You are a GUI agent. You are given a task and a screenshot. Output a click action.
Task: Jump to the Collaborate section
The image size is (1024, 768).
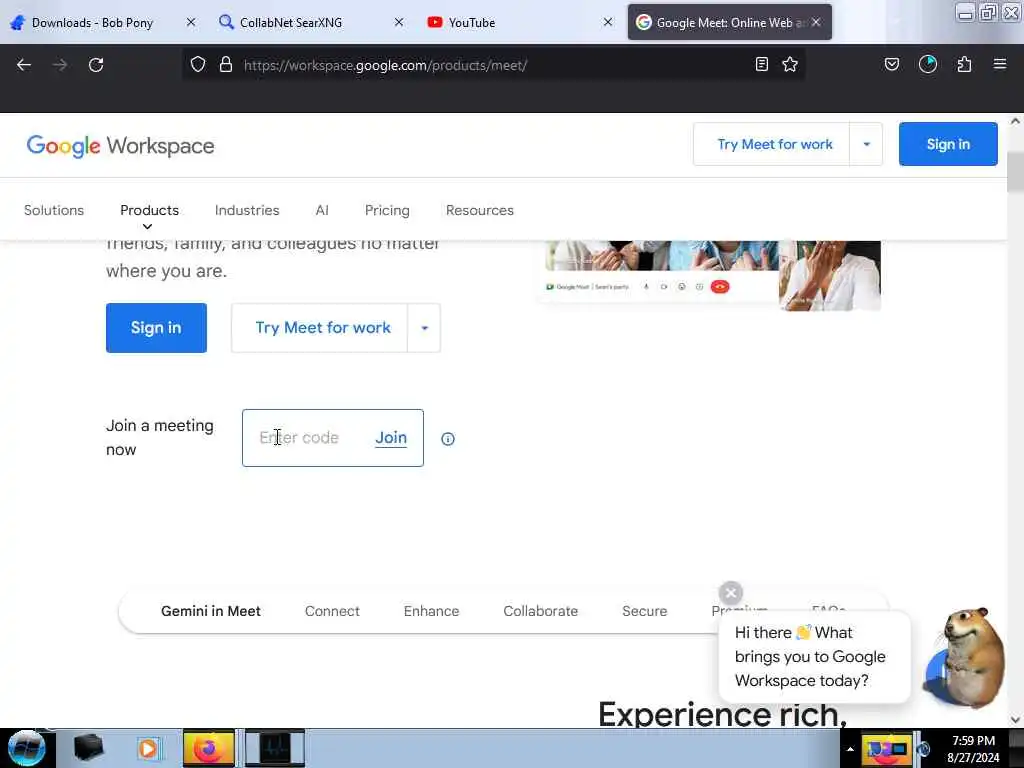(x=541, y=611)
